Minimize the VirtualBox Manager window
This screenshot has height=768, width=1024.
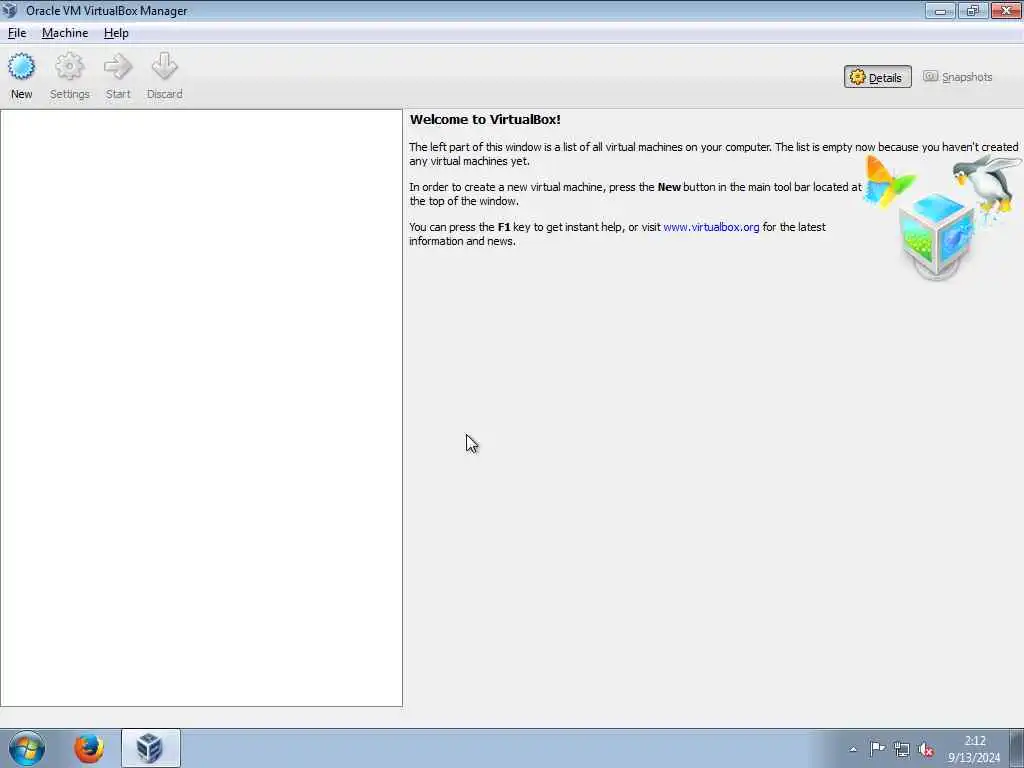[x=940, y=10]
